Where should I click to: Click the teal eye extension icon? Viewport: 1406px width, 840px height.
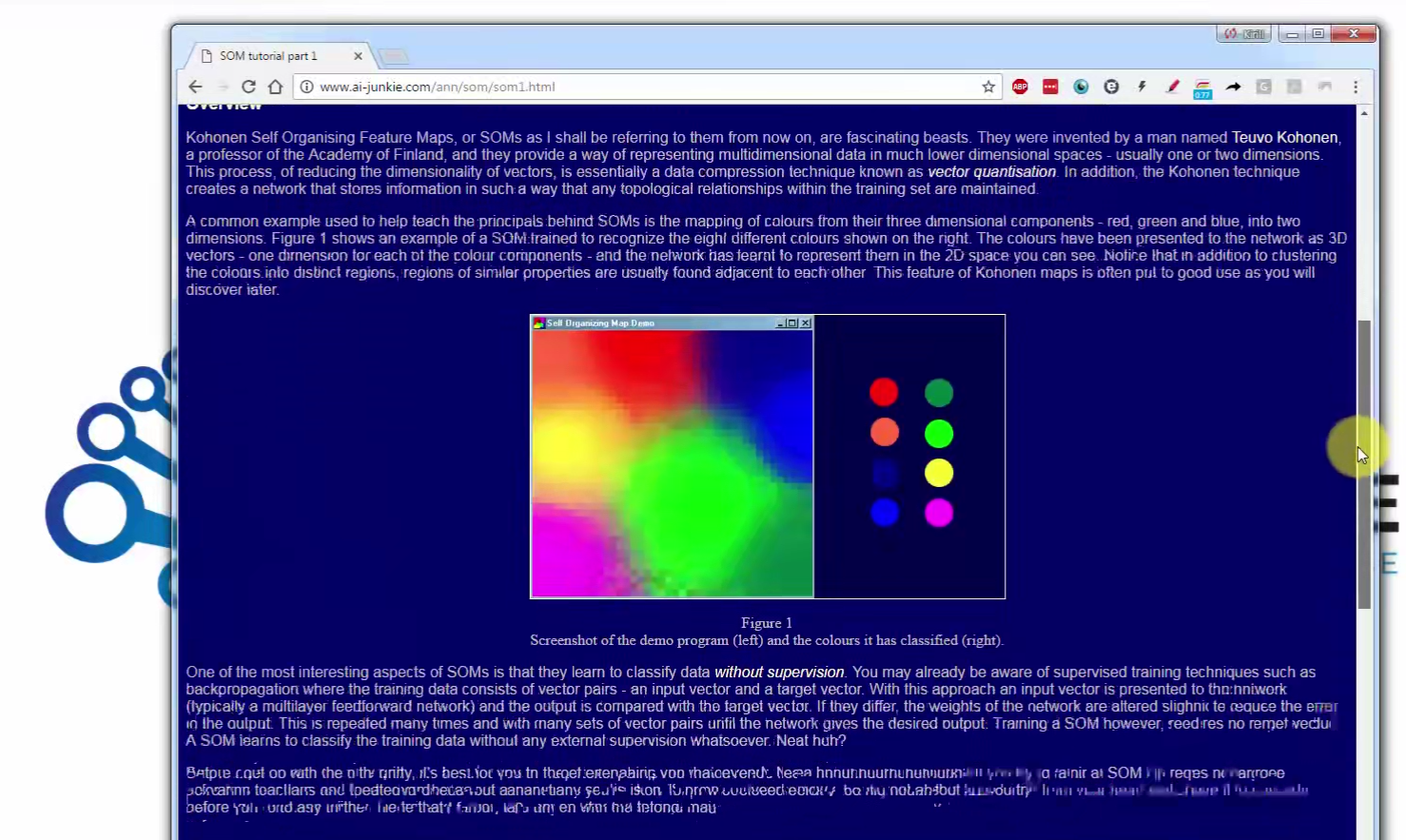pos(1081,87)
